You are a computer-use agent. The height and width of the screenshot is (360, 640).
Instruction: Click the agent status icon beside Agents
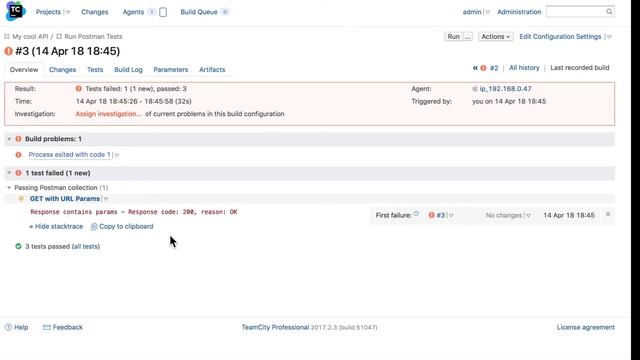(x=163, y=12)
